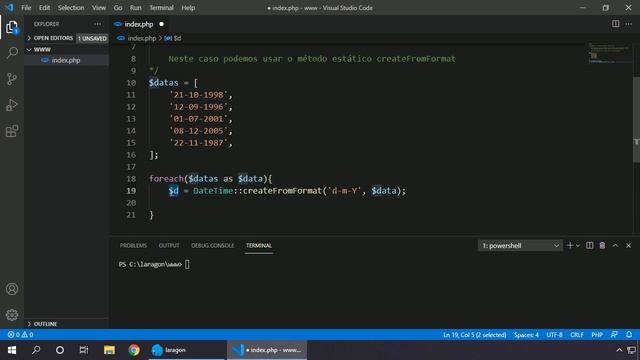Open the Selection menu

[71, 8]
